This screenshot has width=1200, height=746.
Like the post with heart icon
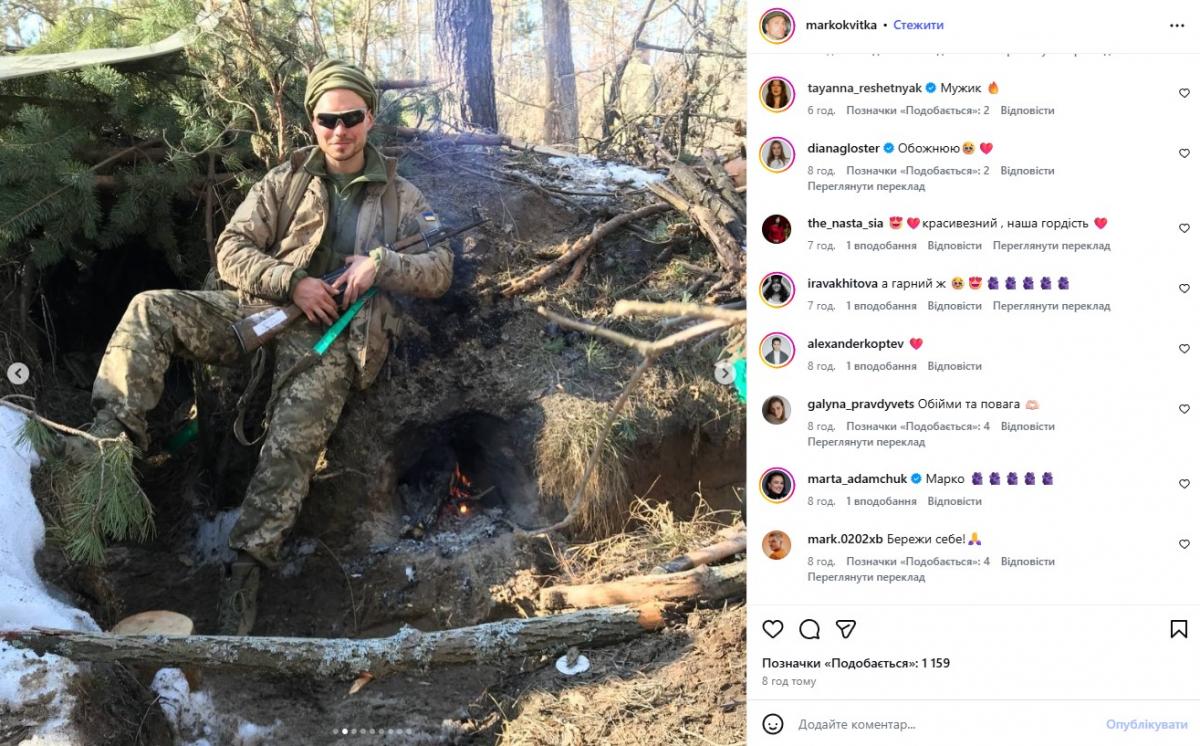(x=773, y=629)
